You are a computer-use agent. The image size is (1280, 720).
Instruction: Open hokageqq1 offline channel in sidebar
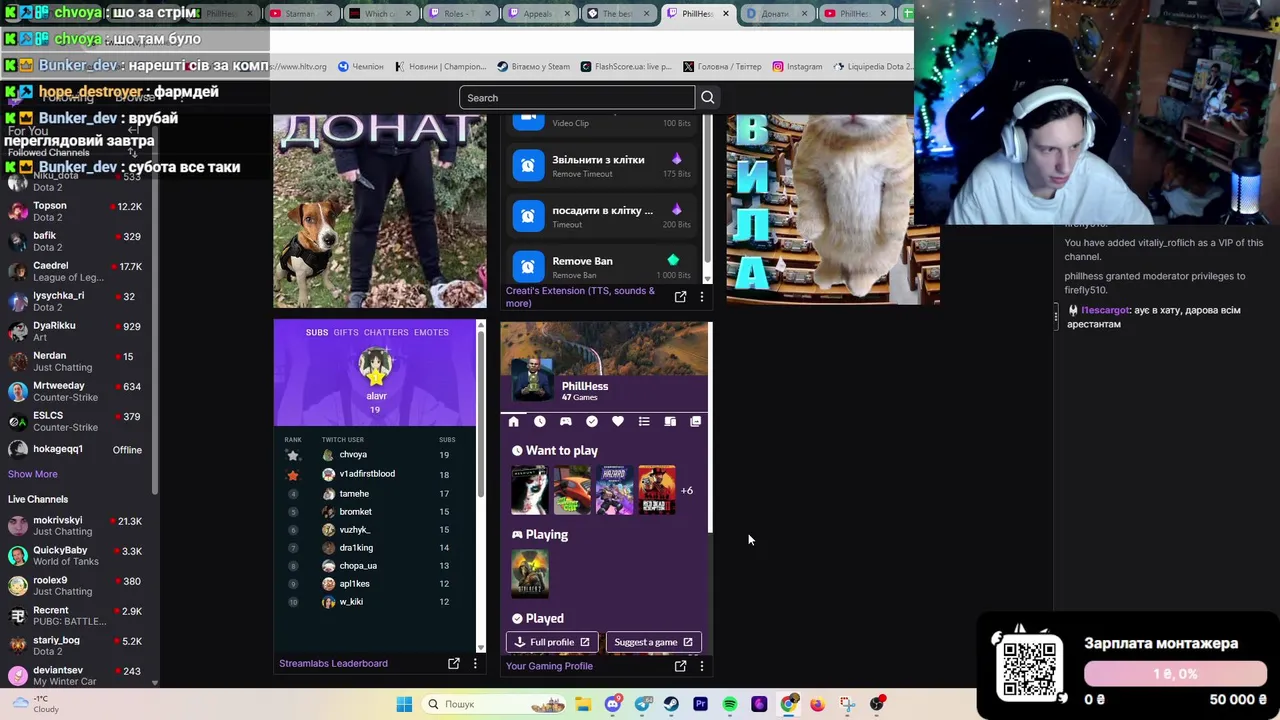[75, 450]
